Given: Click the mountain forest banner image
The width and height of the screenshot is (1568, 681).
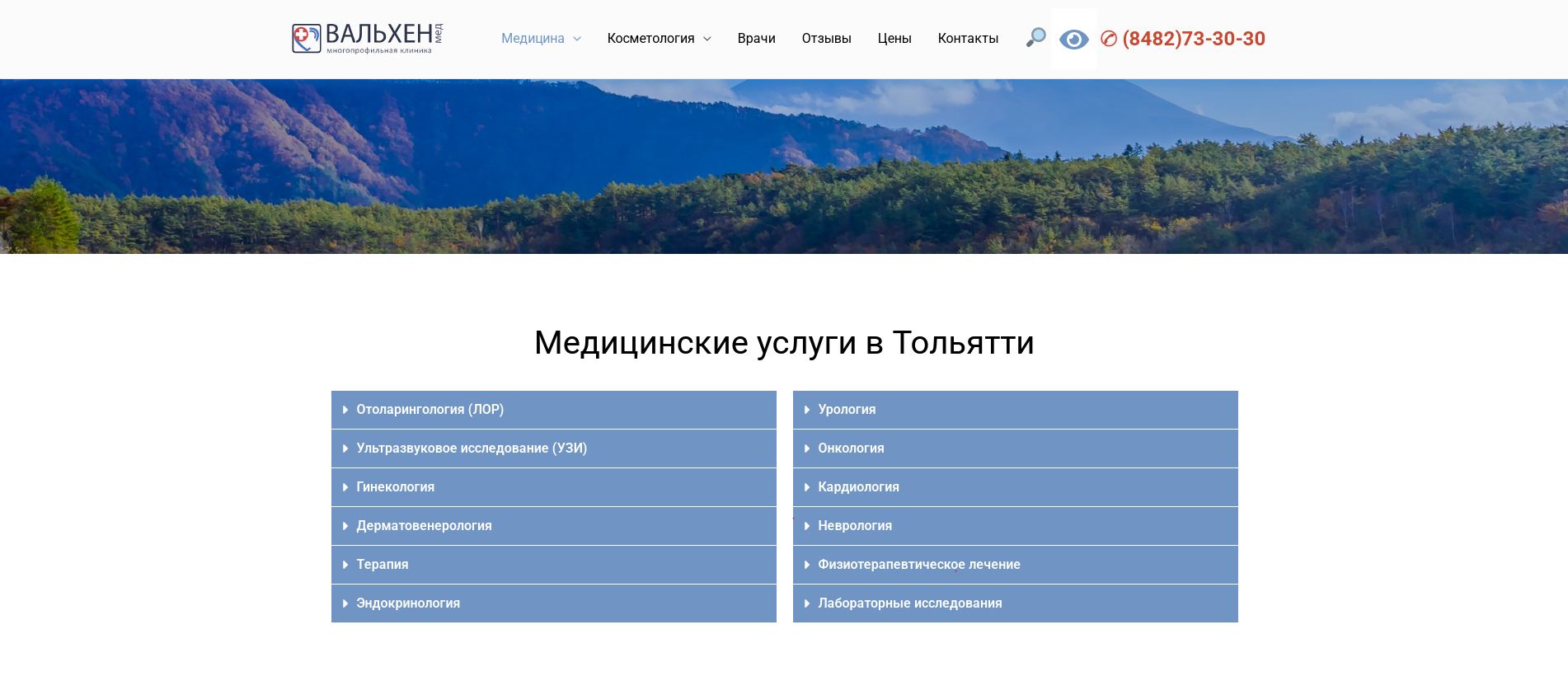Looking at the screenshot, I should pos(784,167).
